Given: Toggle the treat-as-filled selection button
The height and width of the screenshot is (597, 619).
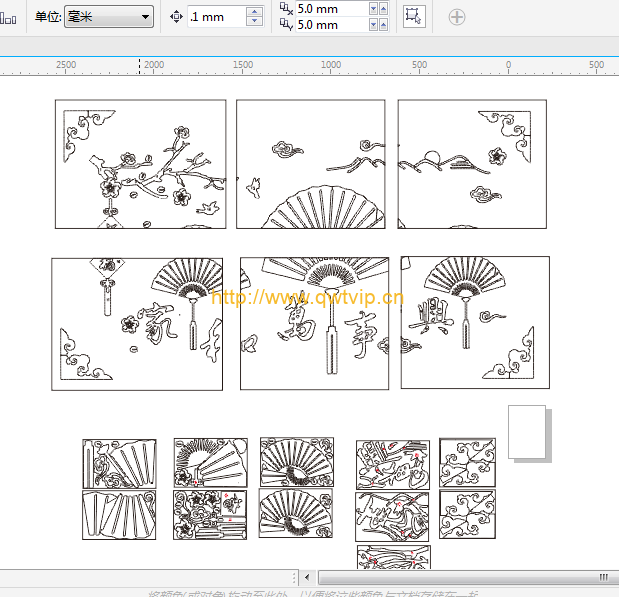Looking at the screenshot, I should point(414,17).
